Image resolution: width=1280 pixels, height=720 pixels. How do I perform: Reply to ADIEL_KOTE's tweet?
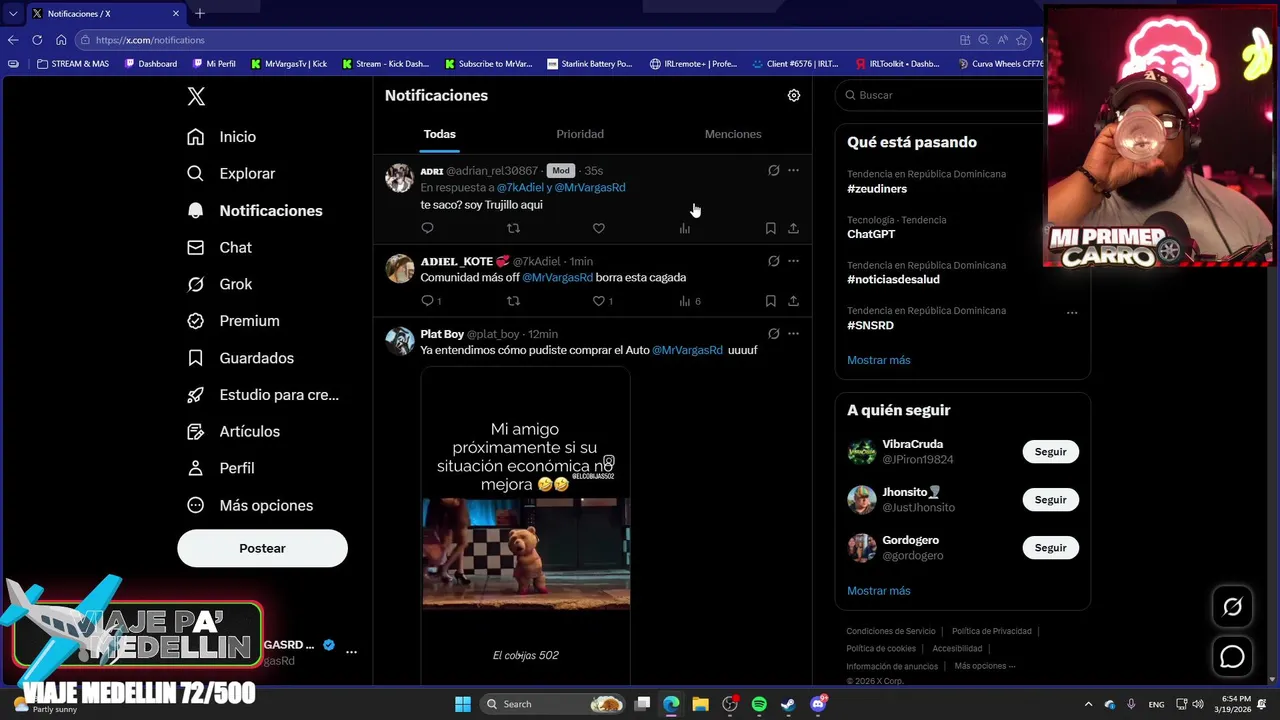coord(430,301)
